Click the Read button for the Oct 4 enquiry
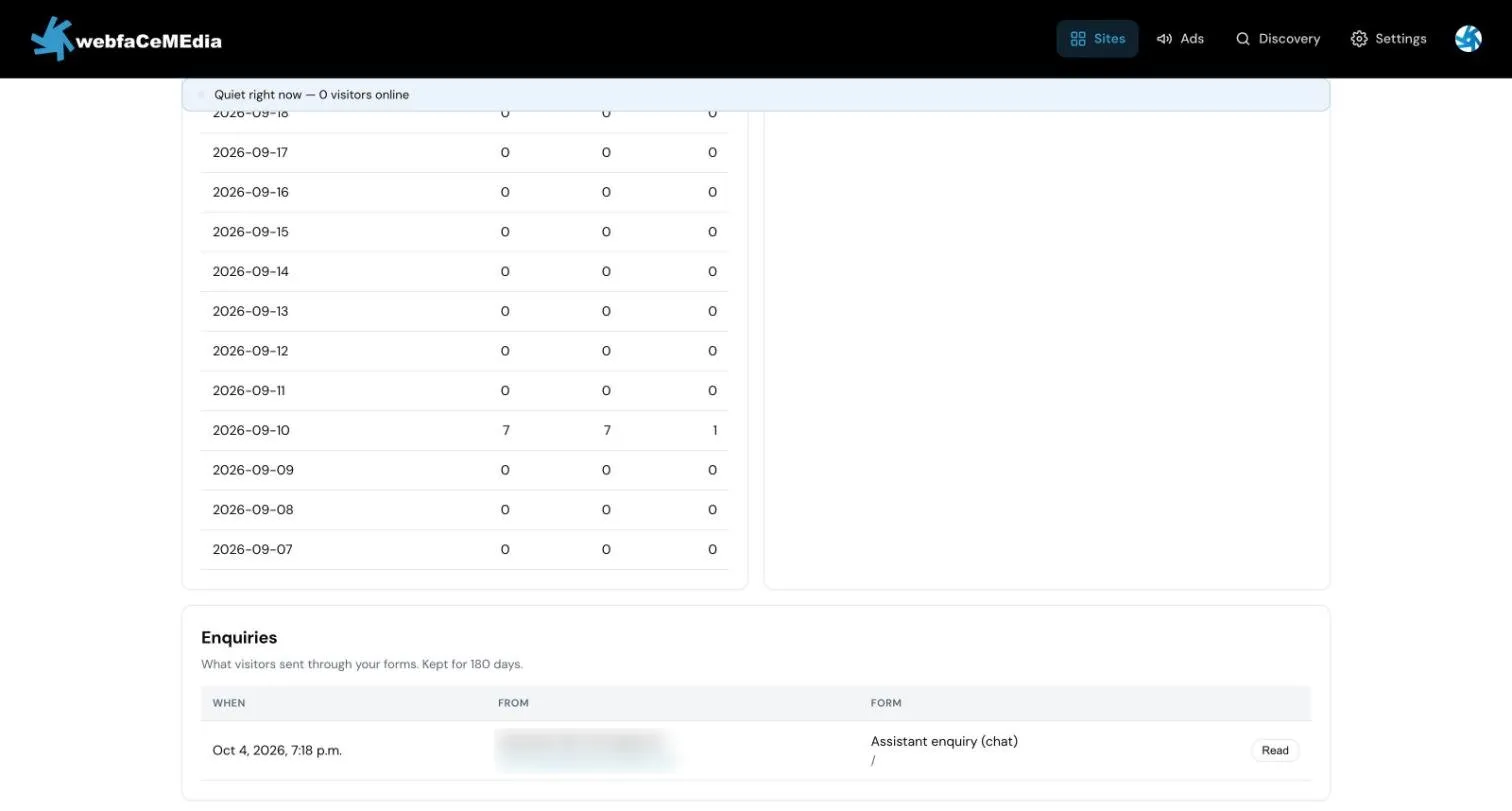The width and height of the screenshot is (1512, 811). pos(1275,750)
